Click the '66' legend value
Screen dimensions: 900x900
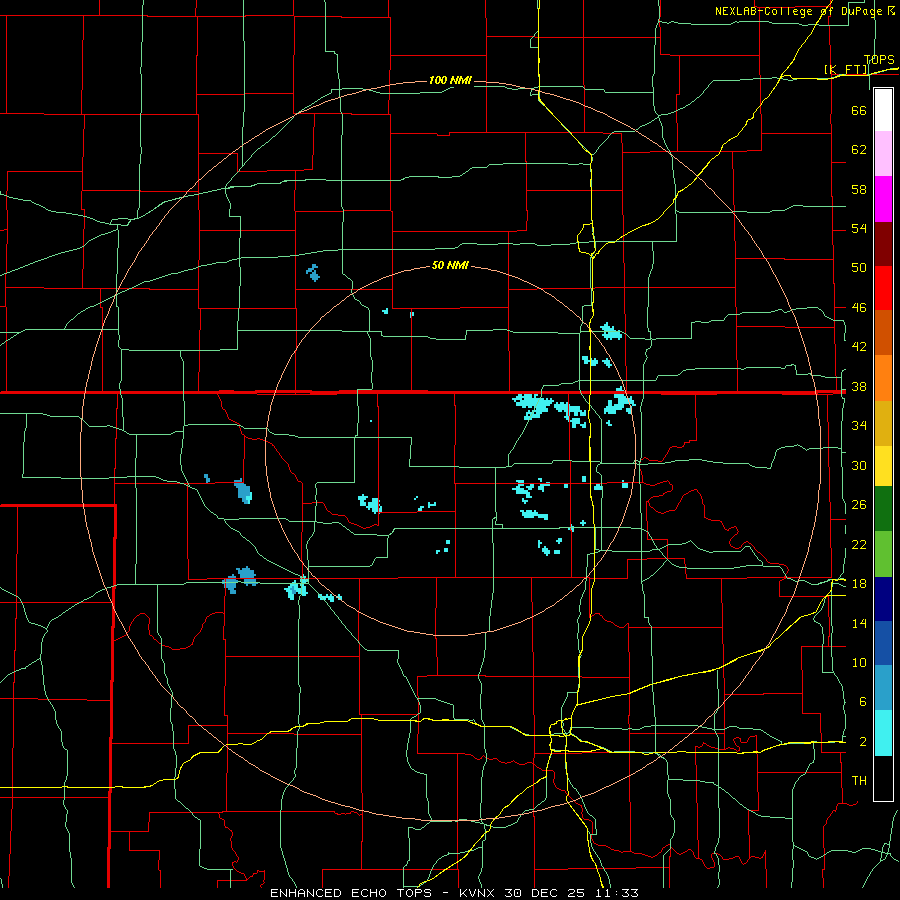pyautogui.click(x=859, y=110)
